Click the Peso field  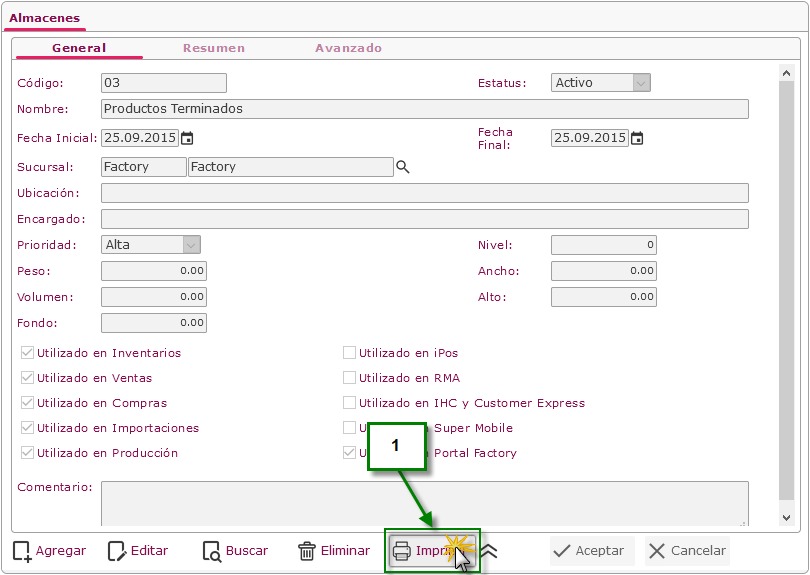coord(154,271)
